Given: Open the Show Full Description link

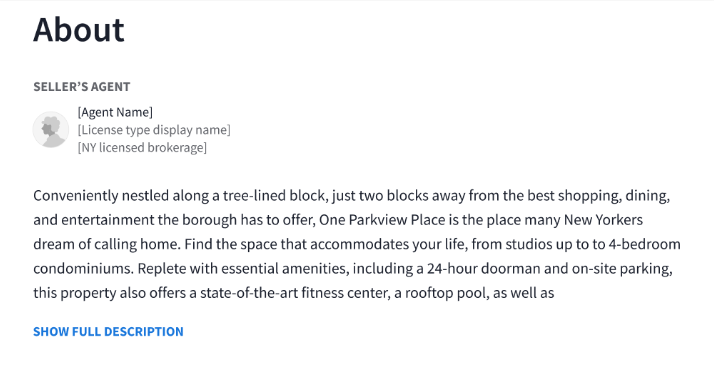Looking at the screenshot, I should coord(108,332).
